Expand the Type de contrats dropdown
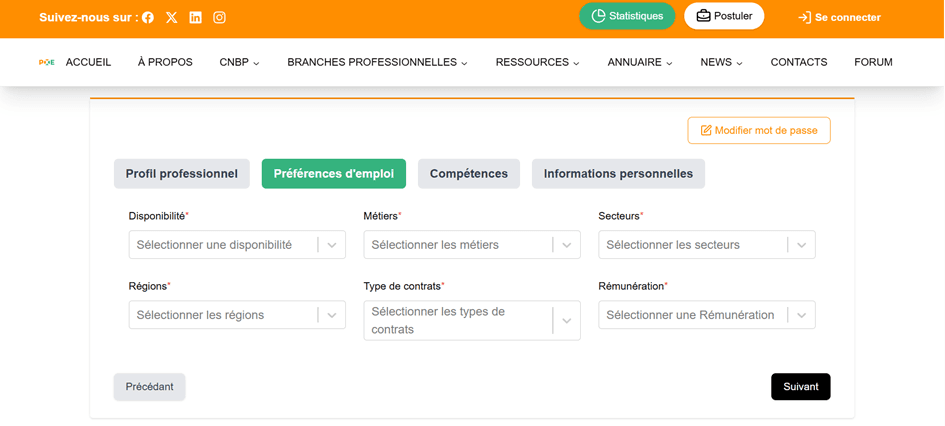This screenshot has height=426, width=945. coord(471,321)
